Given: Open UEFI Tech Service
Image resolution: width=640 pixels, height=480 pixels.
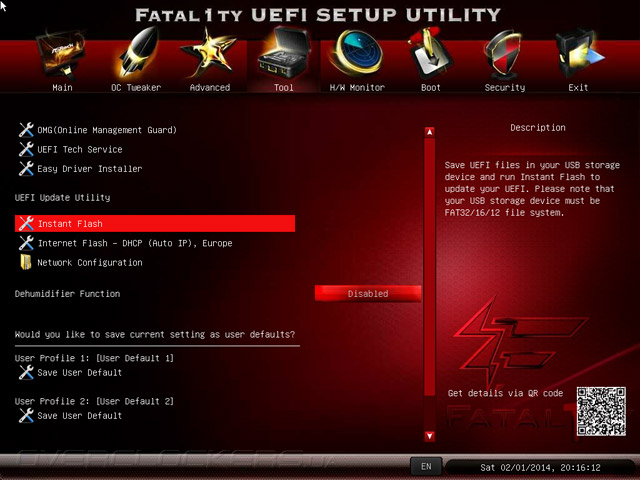Looking at the screenshot, I should [x=80, y=149].
